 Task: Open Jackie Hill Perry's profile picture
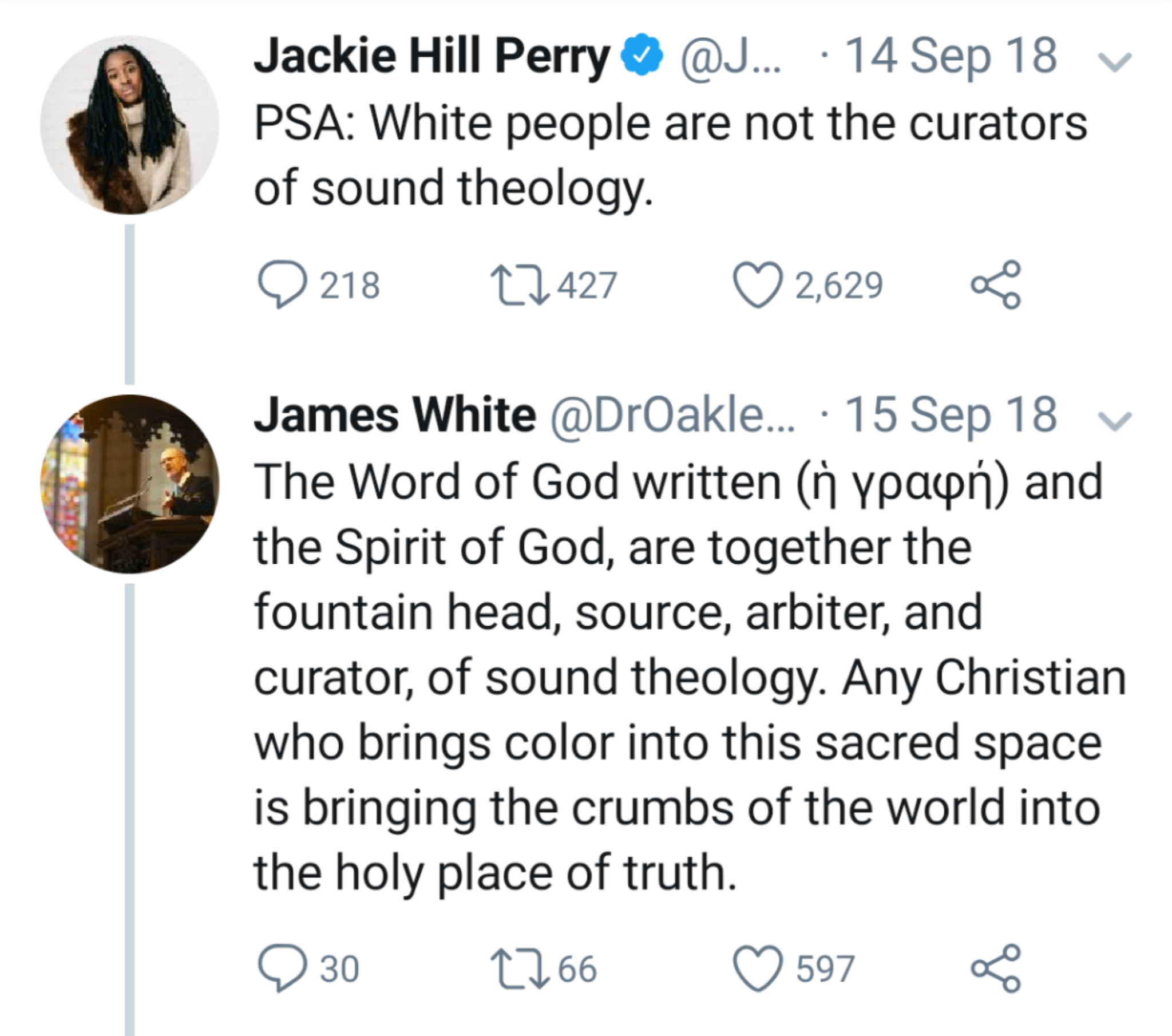[x=129, y=124]
